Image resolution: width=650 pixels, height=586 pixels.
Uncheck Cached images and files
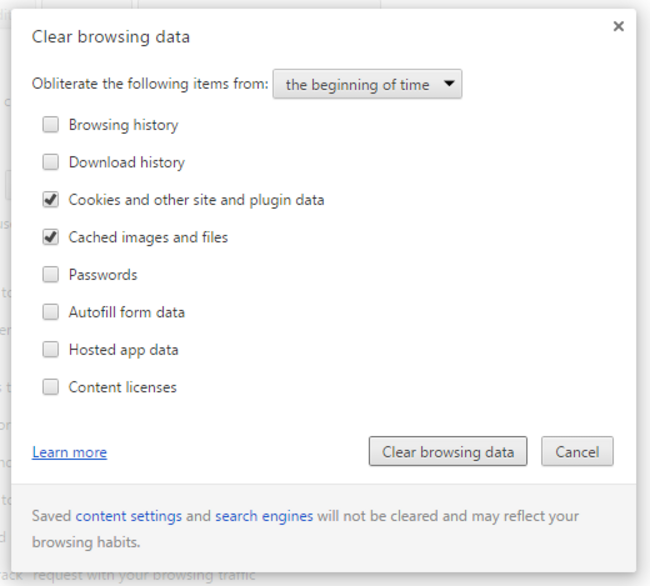point(51,237)
